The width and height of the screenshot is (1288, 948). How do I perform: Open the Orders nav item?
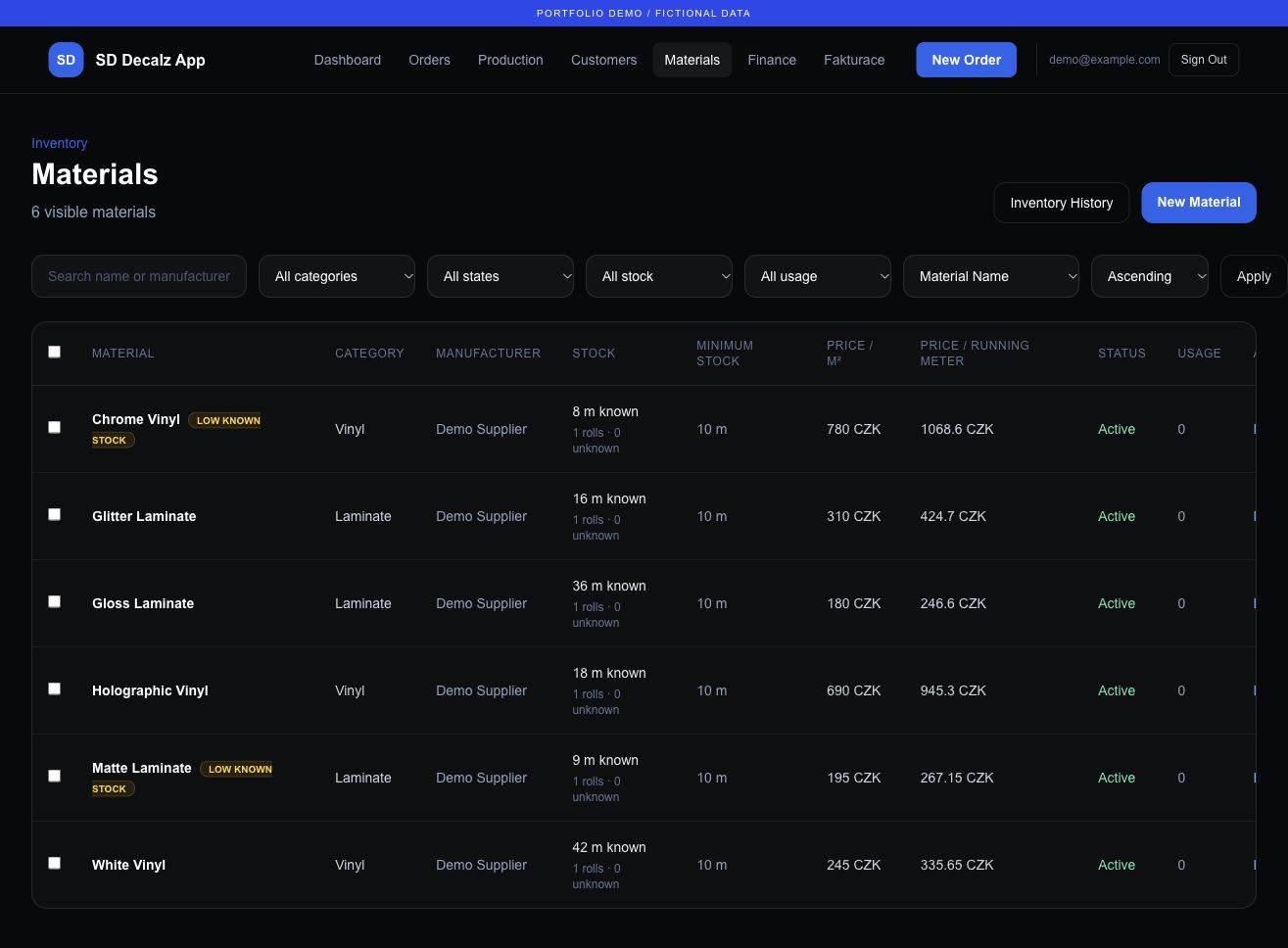(x=430, y=60)
